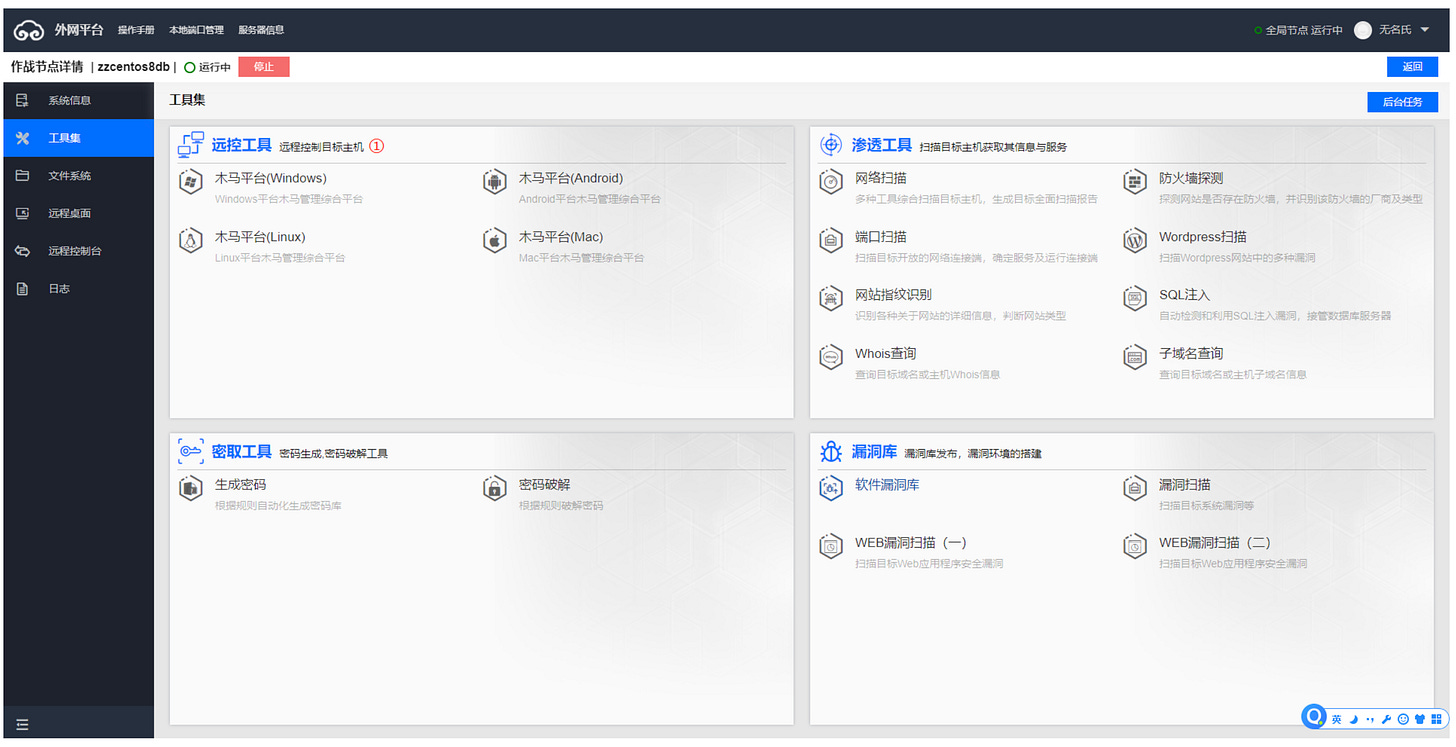The image size is (1456, 747).
Task: Click the 漏洞库 section bug icon
Action: [831, 452]
